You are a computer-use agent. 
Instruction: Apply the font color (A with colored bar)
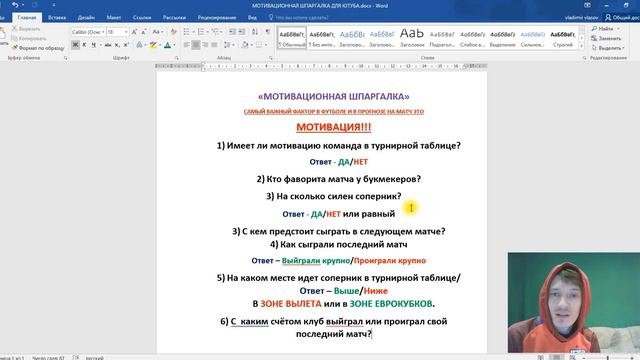(x=167, y=45)
